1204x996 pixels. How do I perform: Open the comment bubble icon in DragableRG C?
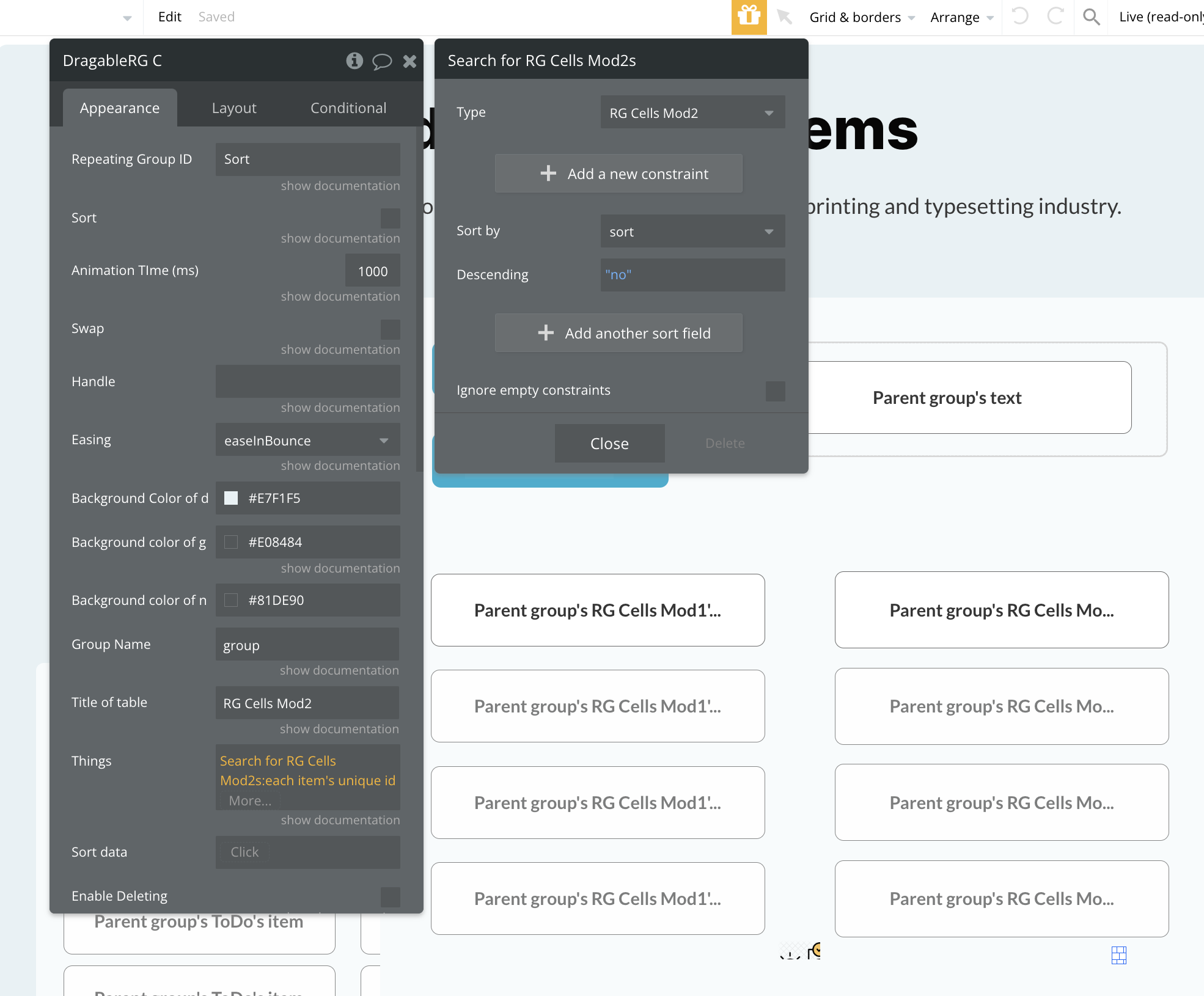[382, 61]
